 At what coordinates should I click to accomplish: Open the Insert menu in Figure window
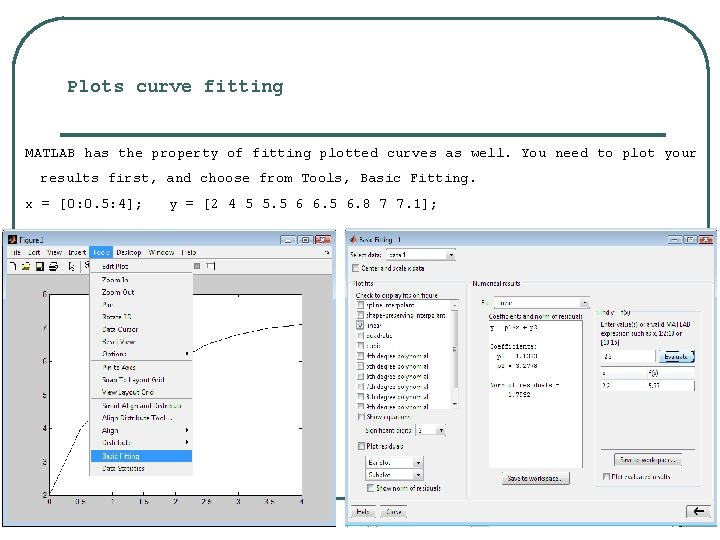coord(77,252)
